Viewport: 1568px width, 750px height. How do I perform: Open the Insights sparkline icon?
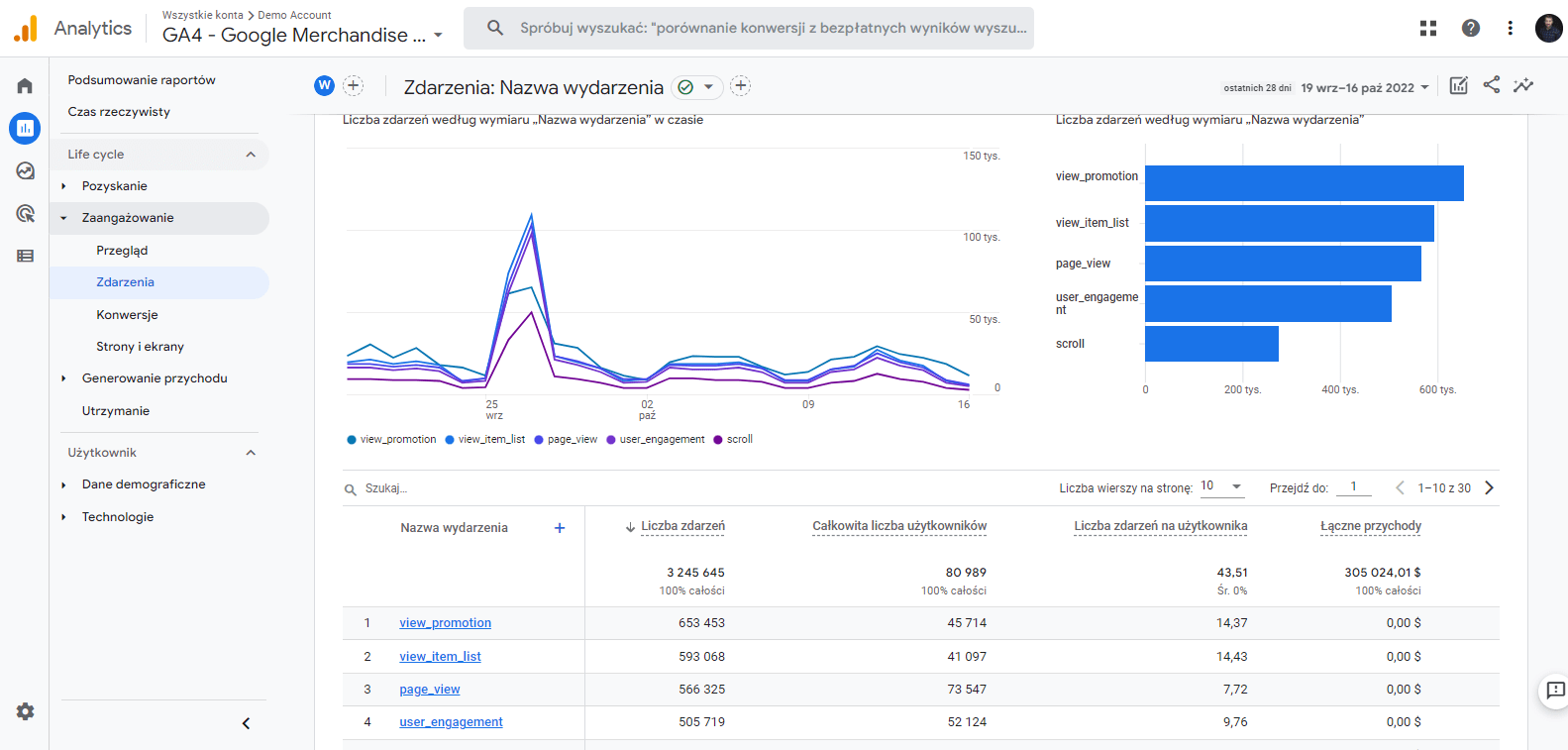1523,85
